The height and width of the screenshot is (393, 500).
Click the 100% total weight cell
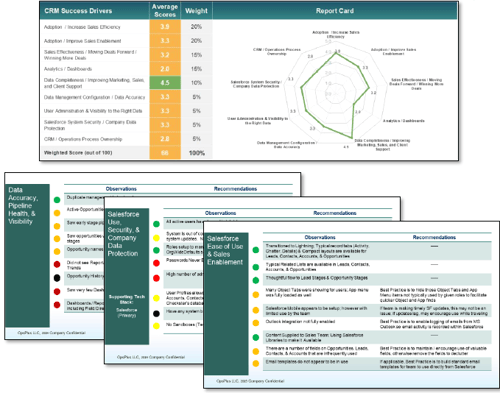click(x=197, y=153)
